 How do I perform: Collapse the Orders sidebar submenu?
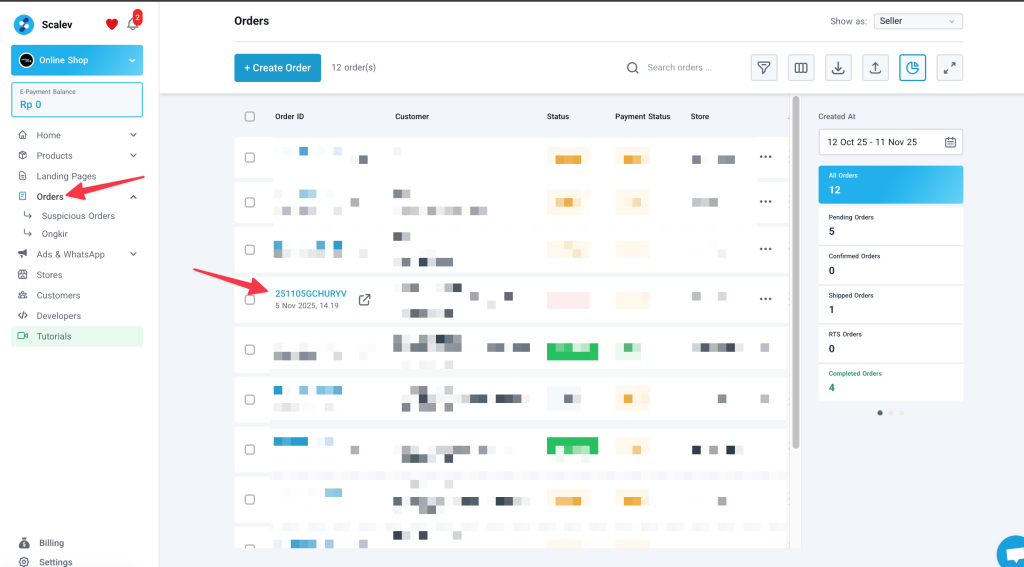pos(133,197)
